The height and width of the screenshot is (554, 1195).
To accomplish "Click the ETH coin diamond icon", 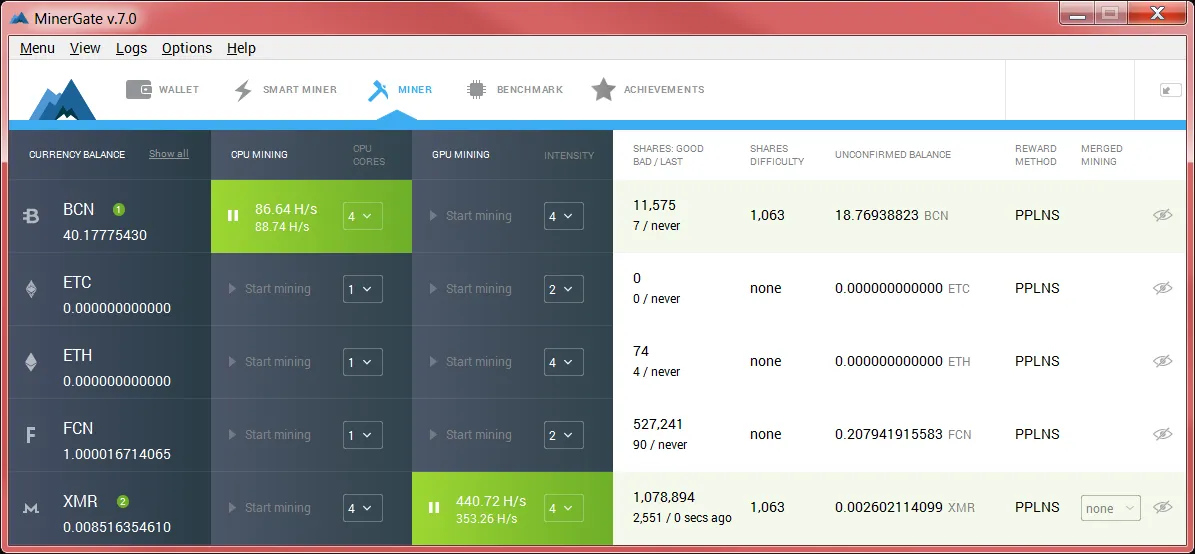I will click(31, 362).
